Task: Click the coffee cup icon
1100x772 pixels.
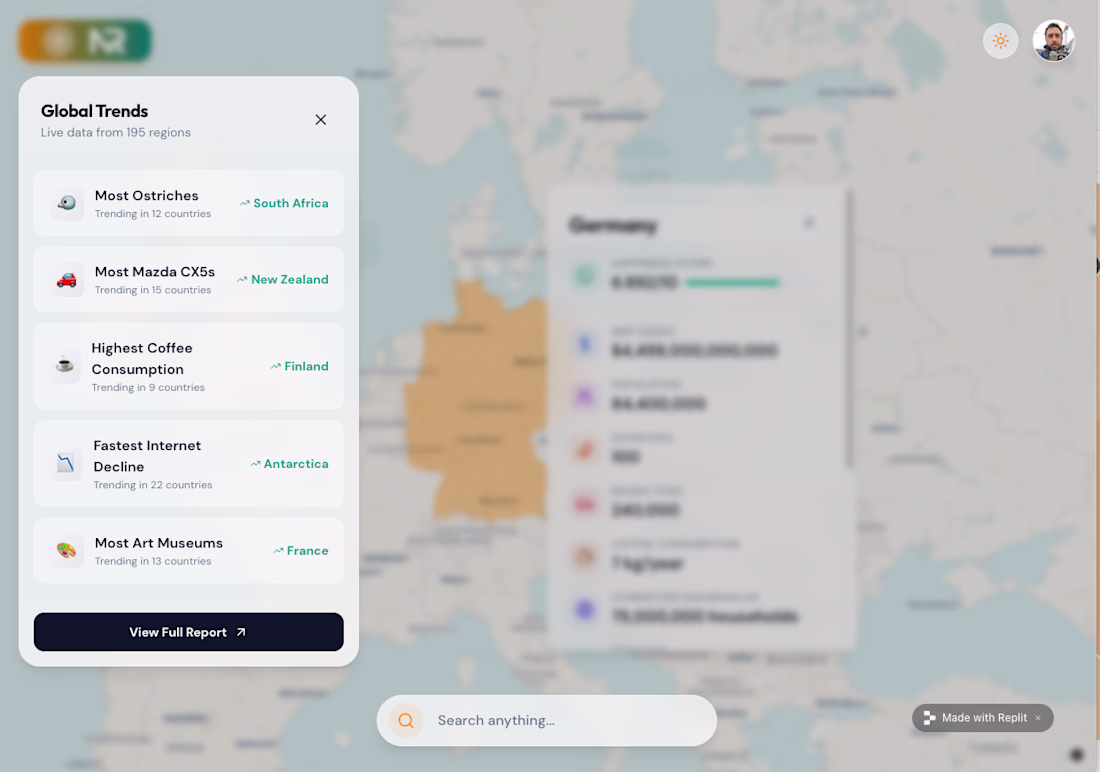Action: click(65, 366)
